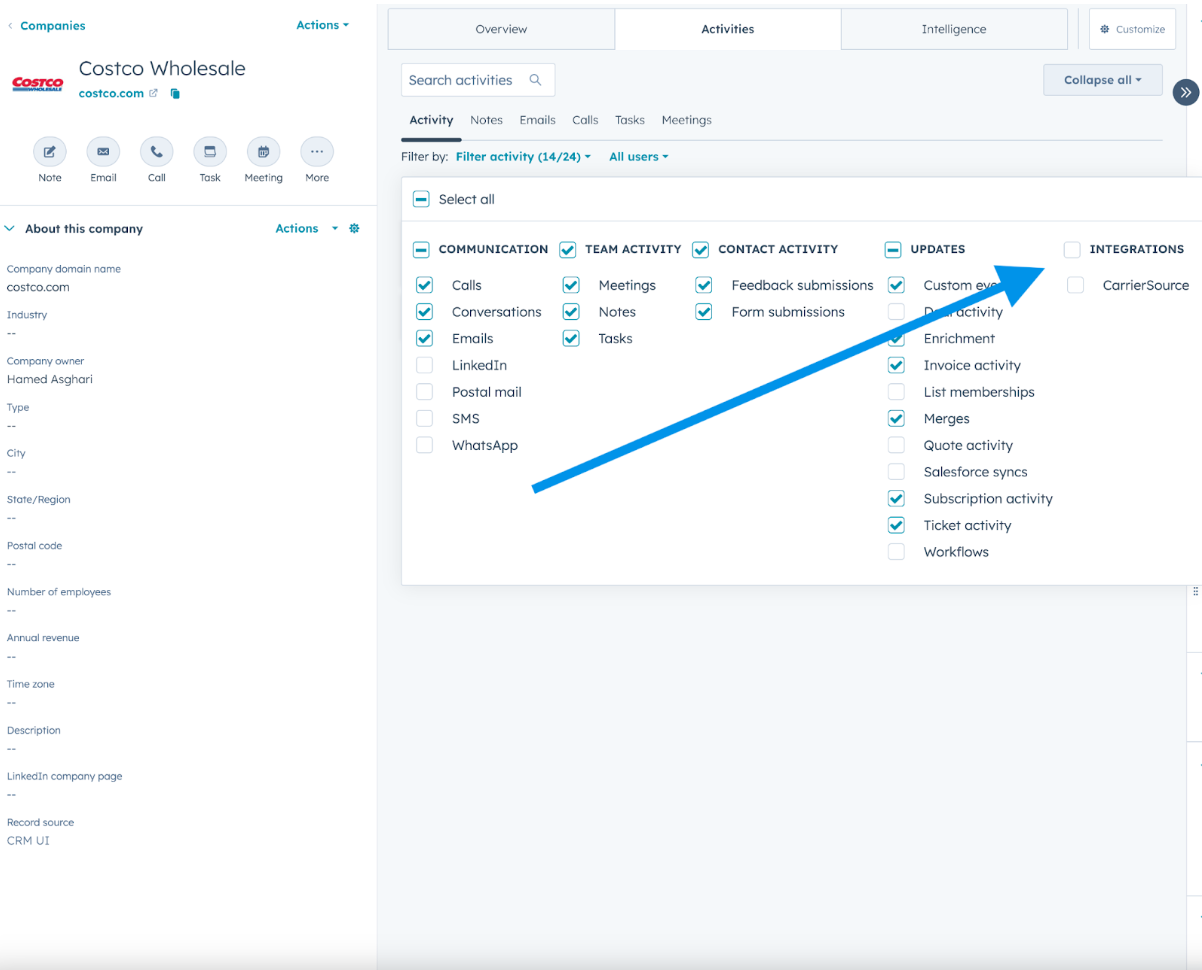Check the CarrierSource checkbox
The image size is (1202, 970).
click(1075, 285)
